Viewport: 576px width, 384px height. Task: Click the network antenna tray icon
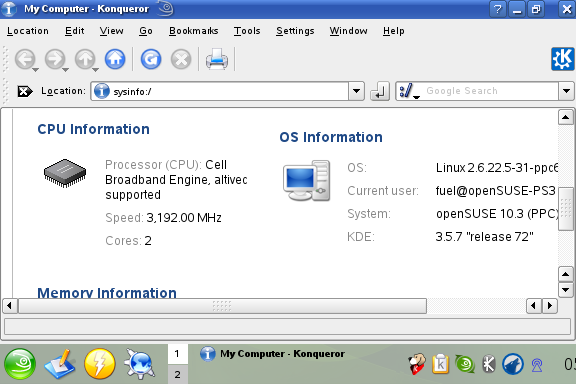click(x=537, y=365)
